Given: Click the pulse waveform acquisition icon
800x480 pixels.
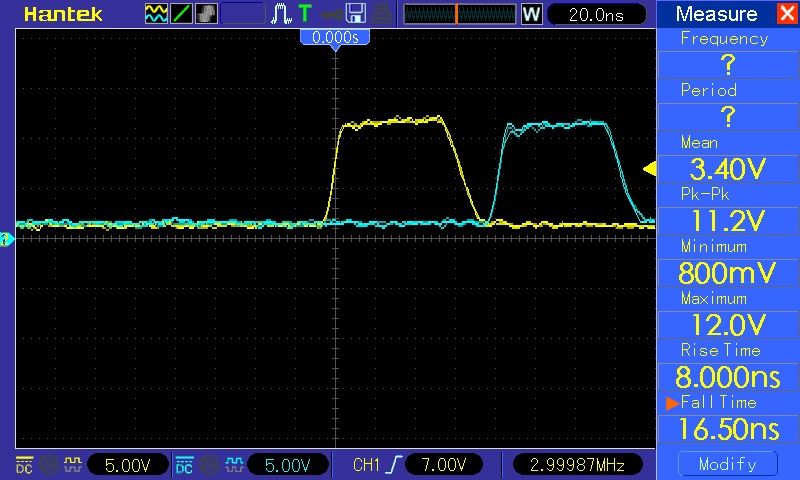Looking at the screenshot, I should coord(281,14).
